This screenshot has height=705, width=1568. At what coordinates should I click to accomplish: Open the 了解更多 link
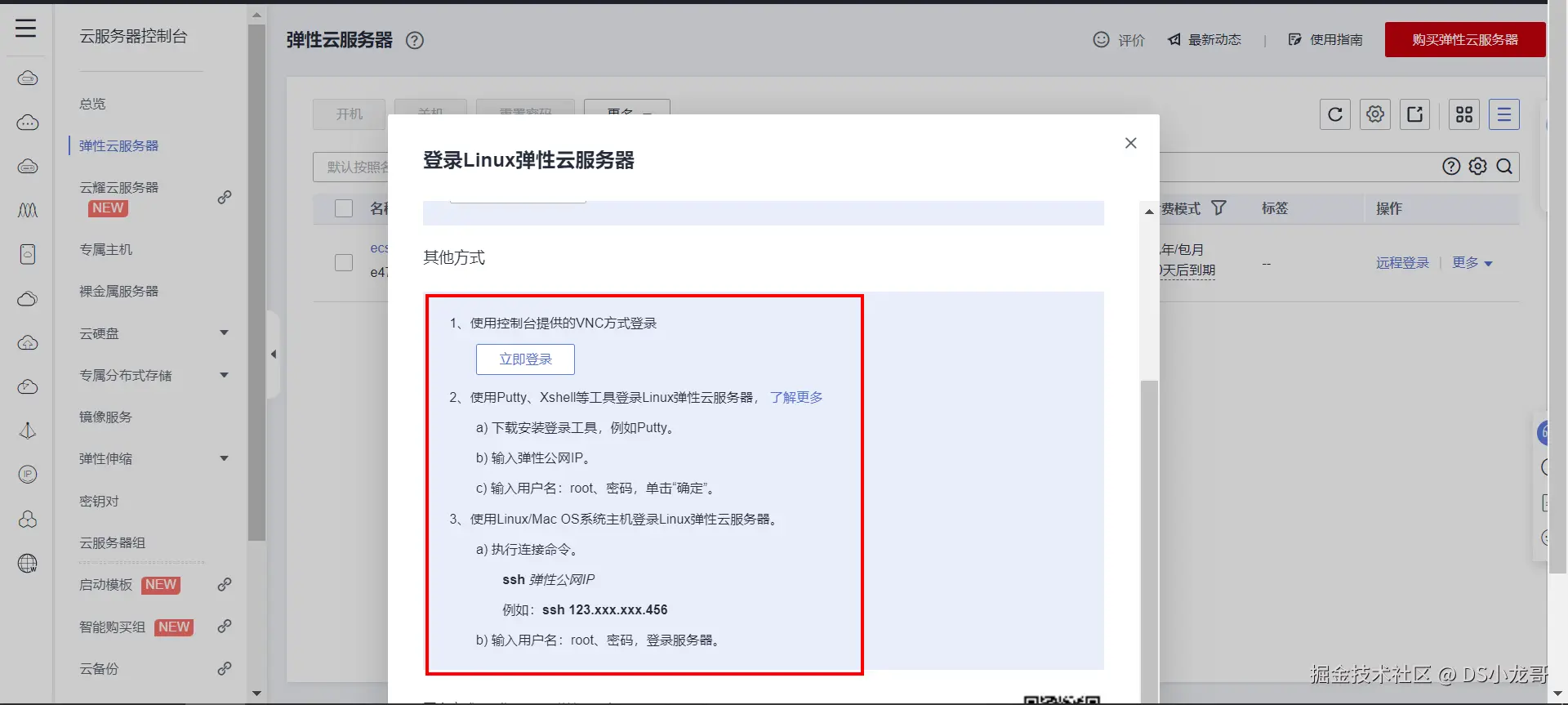[796, 397]
